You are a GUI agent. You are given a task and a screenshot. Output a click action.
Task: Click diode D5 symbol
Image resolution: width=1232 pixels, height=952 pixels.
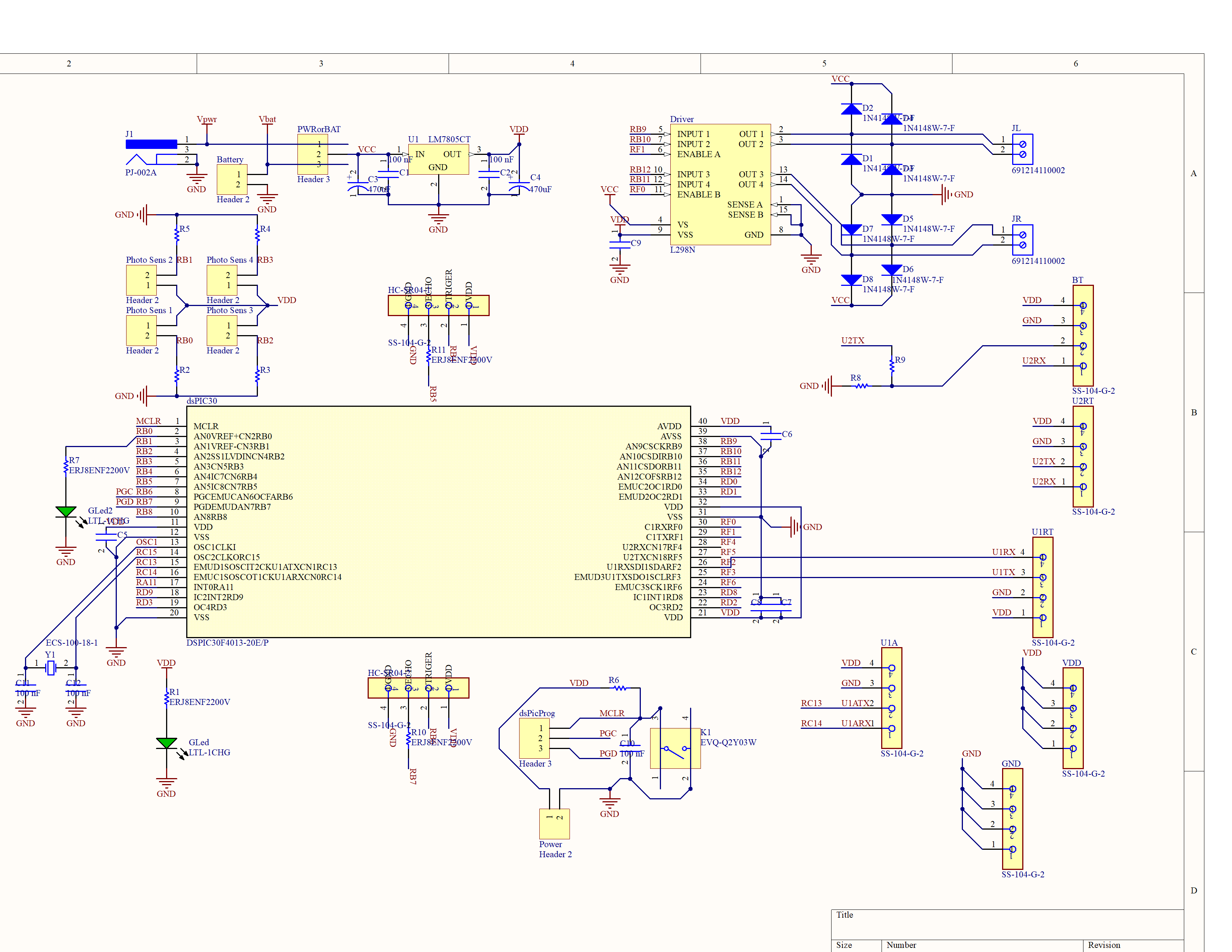[x=891, y=220]
